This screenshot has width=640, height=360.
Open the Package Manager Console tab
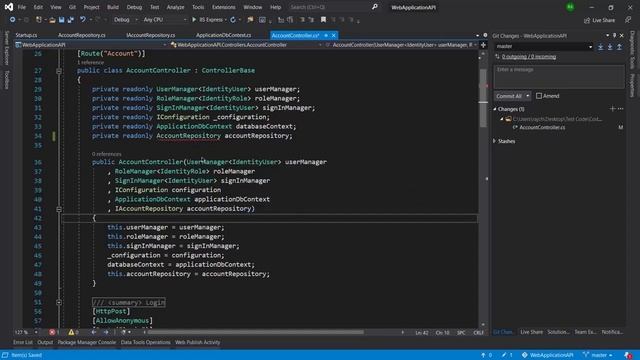[87, 342]
